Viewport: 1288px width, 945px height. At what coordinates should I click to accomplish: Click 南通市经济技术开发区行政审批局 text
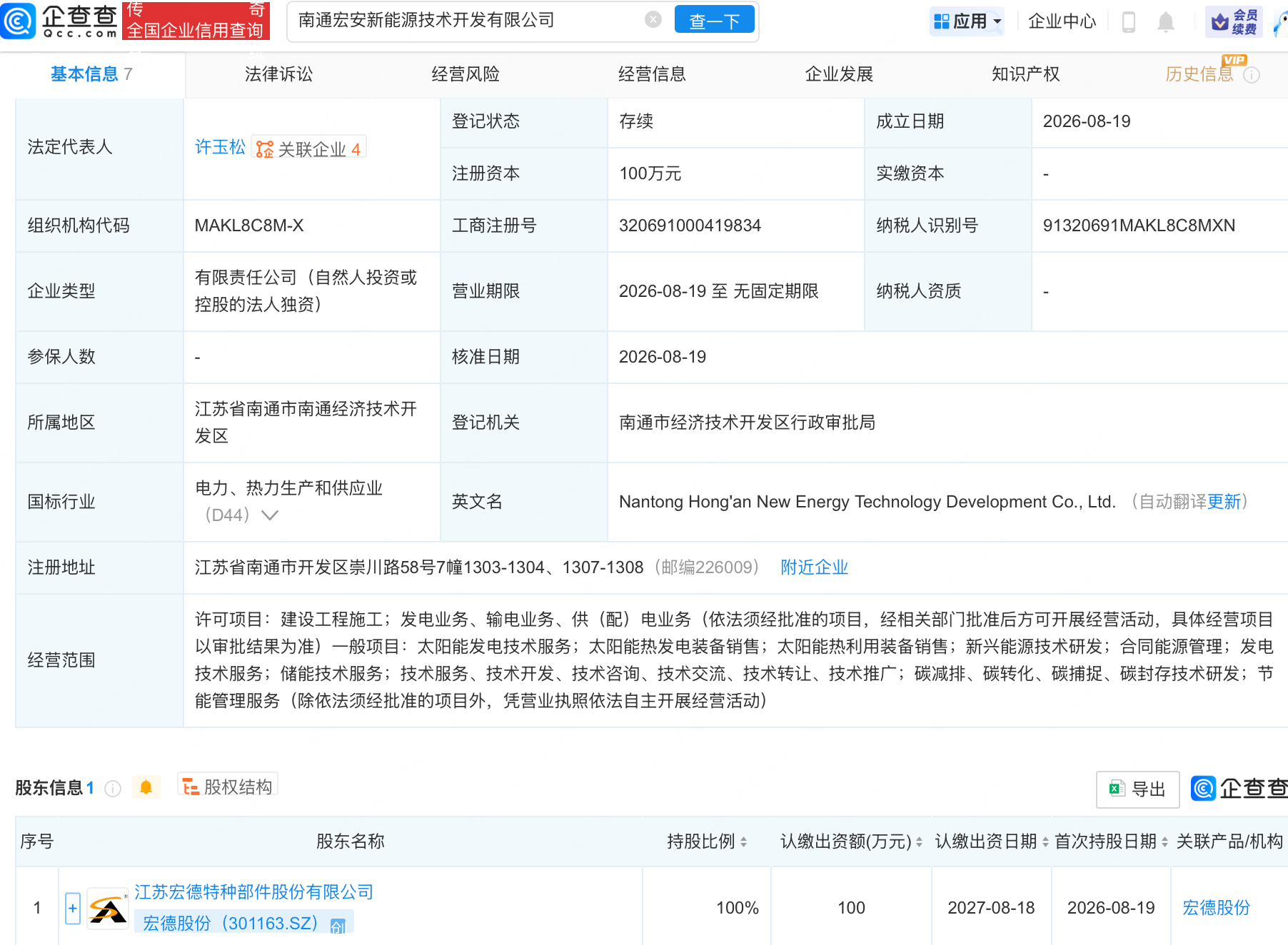pos(747,423)
